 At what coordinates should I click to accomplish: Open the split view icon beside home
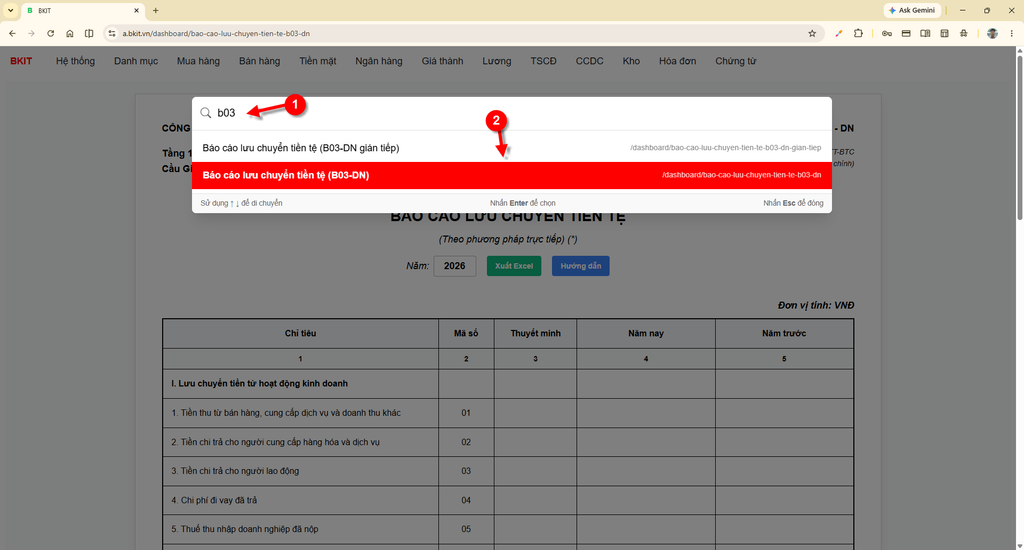pos(89,33)
